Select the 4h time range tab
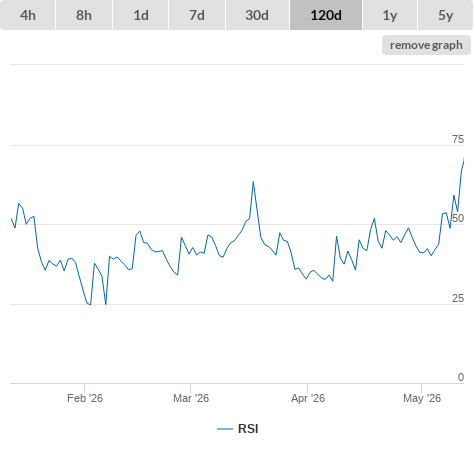 (x=28, y=15)
